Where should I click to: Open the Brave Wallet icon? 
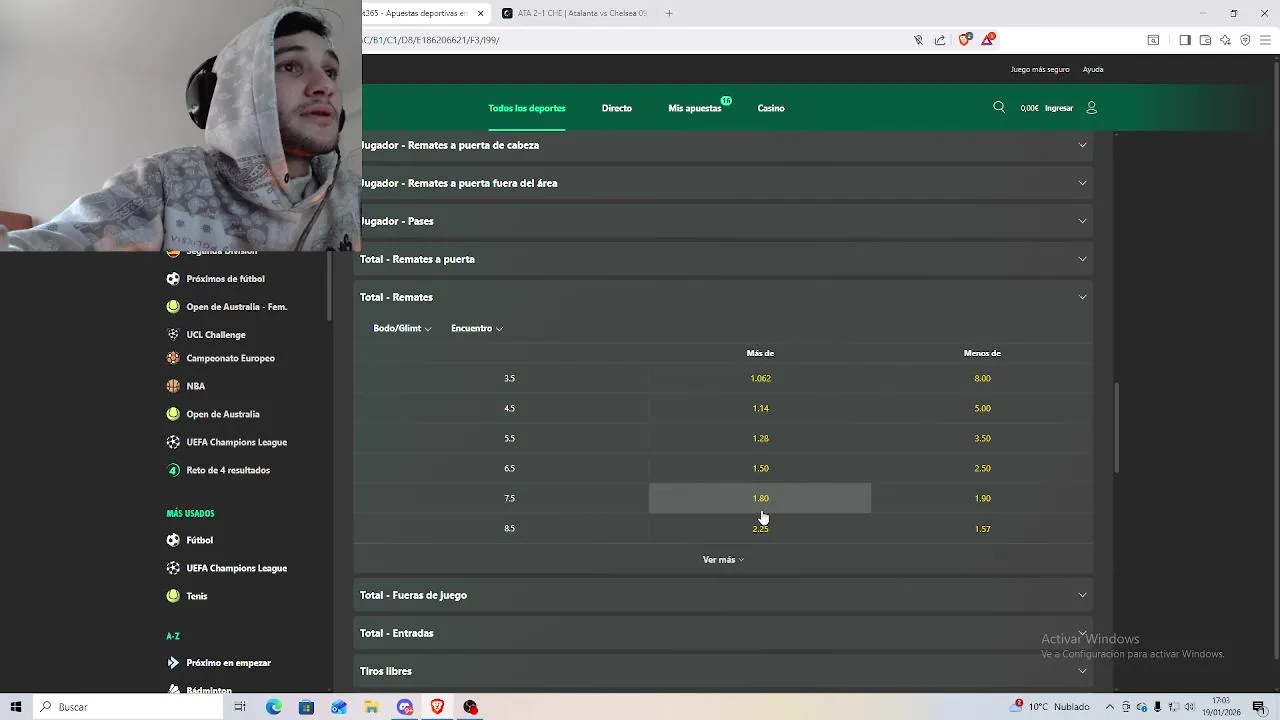point(1205,40)
